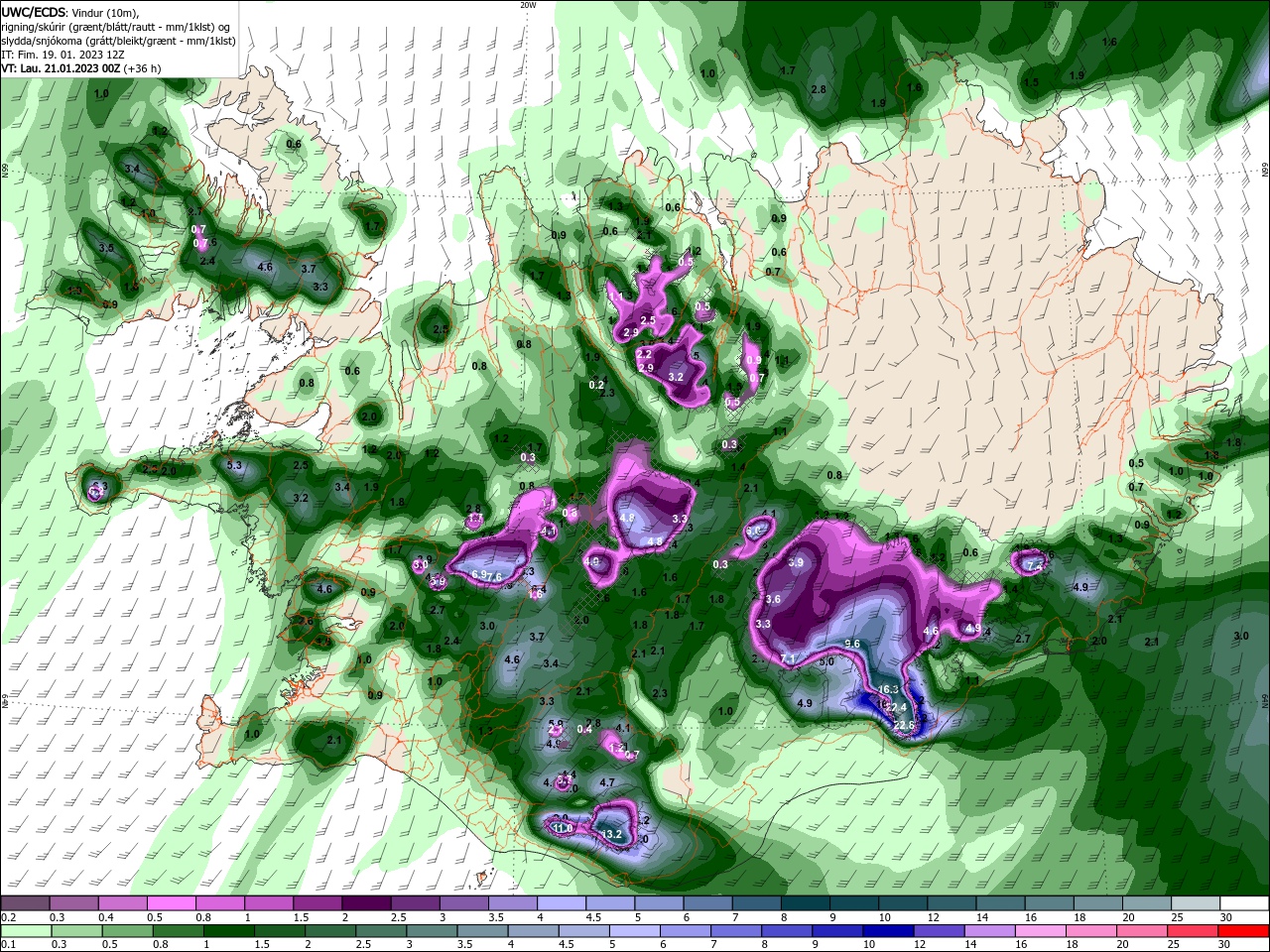Image resolution: width=1270 pixels, height=952 pixels.
Task: Click the 11.0 precipitation value
Action: [563, 828]
